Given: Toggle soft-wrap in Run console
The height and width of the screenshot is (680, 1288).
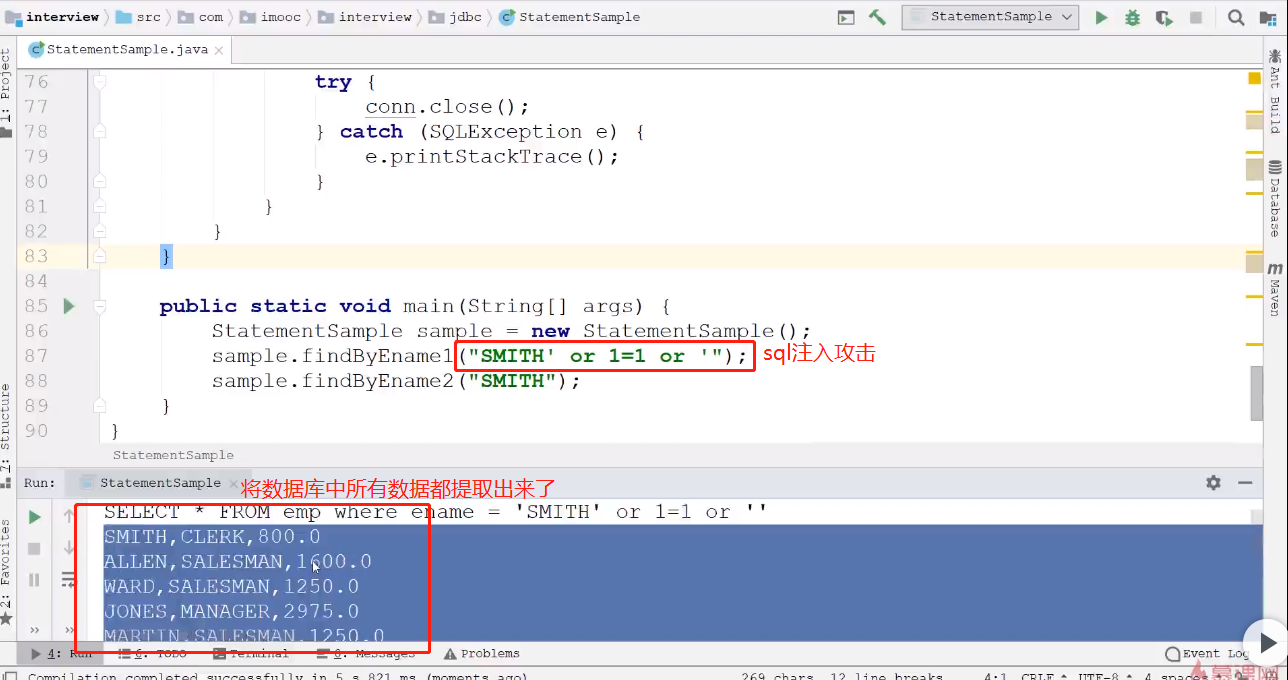Looking at the screenshot, I should (69, 579).
